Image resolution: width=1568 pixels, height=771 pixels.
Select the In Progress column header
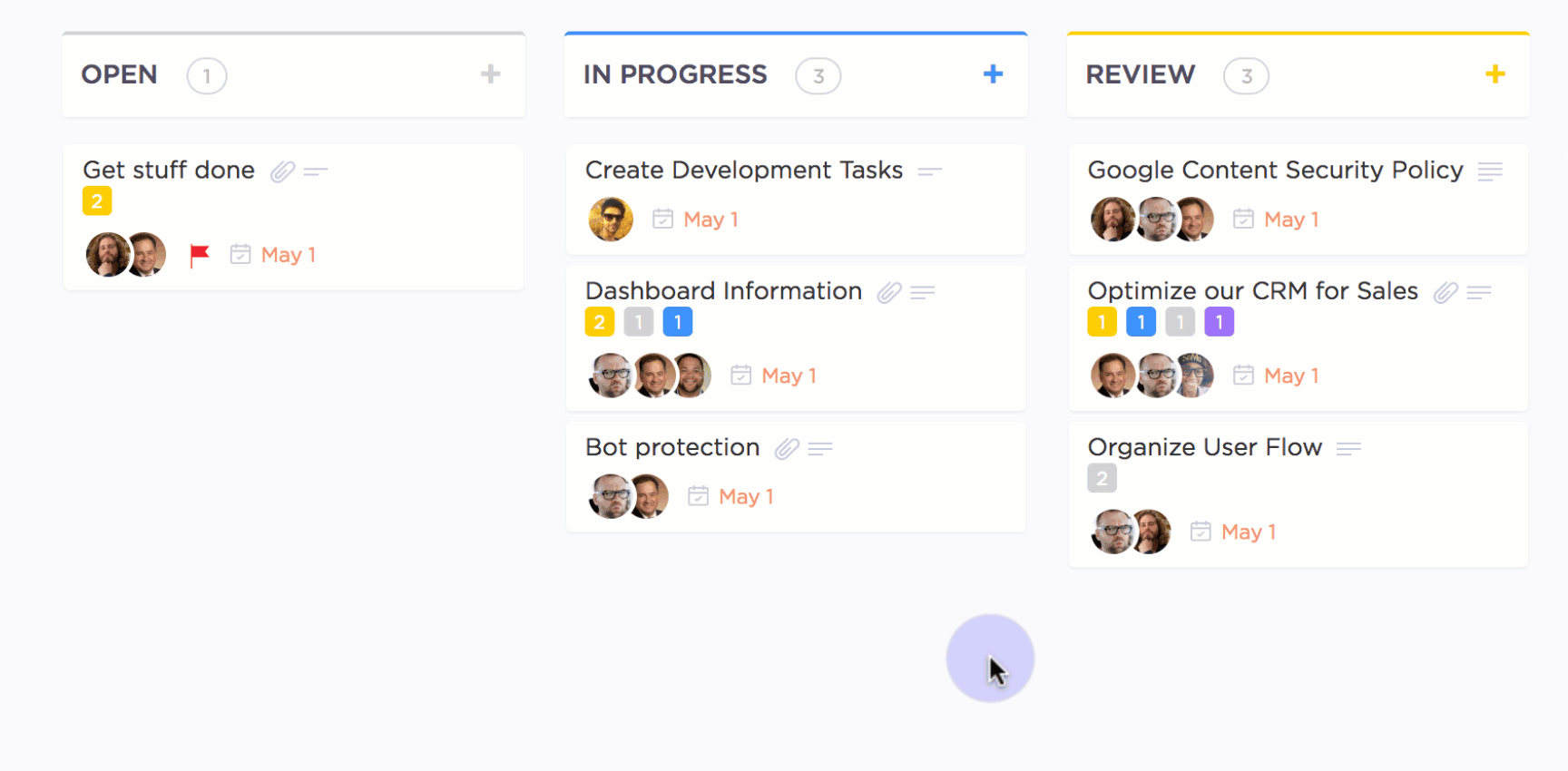[675, 74]
